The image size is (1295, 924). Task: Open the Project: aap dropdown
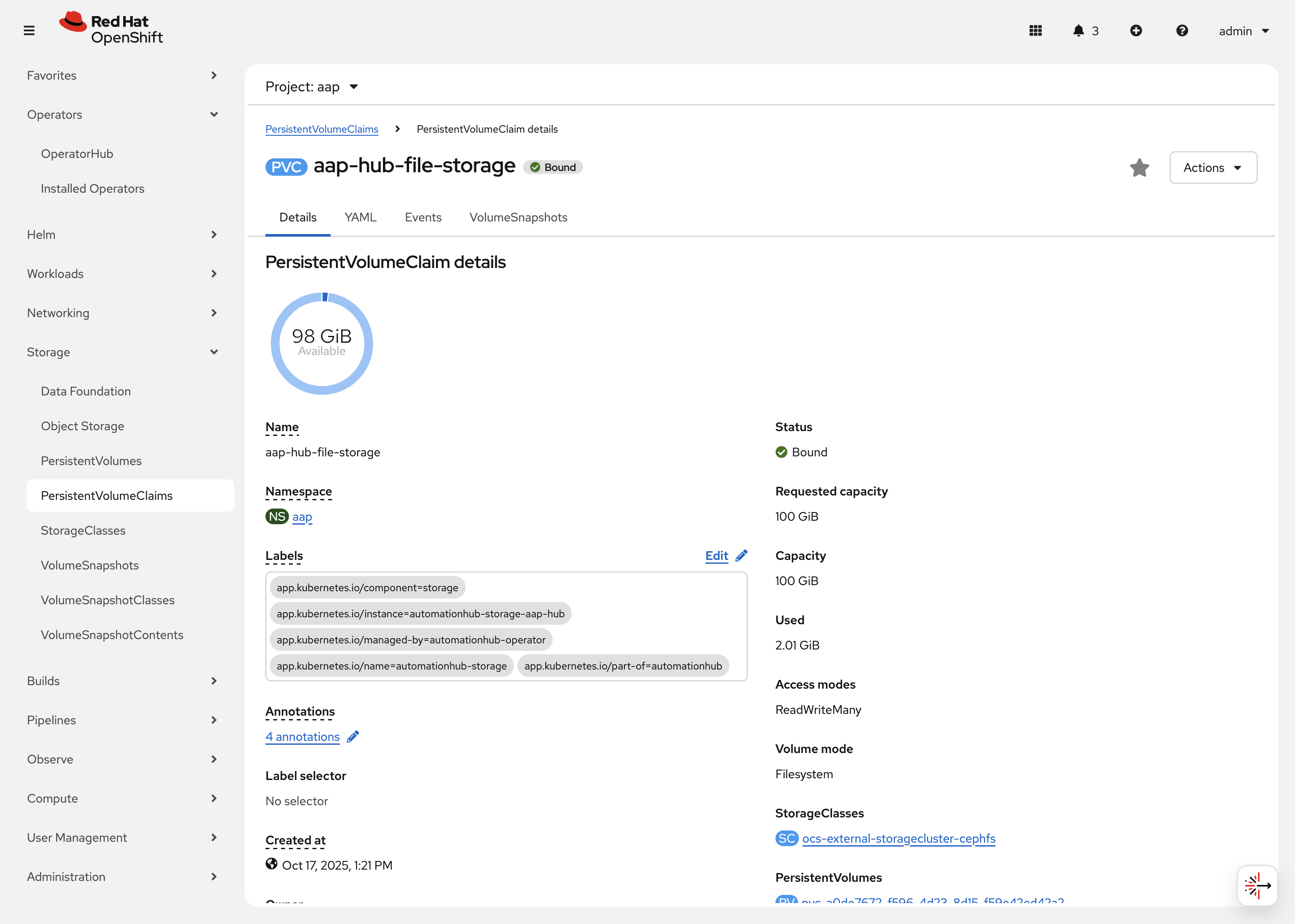312,87
